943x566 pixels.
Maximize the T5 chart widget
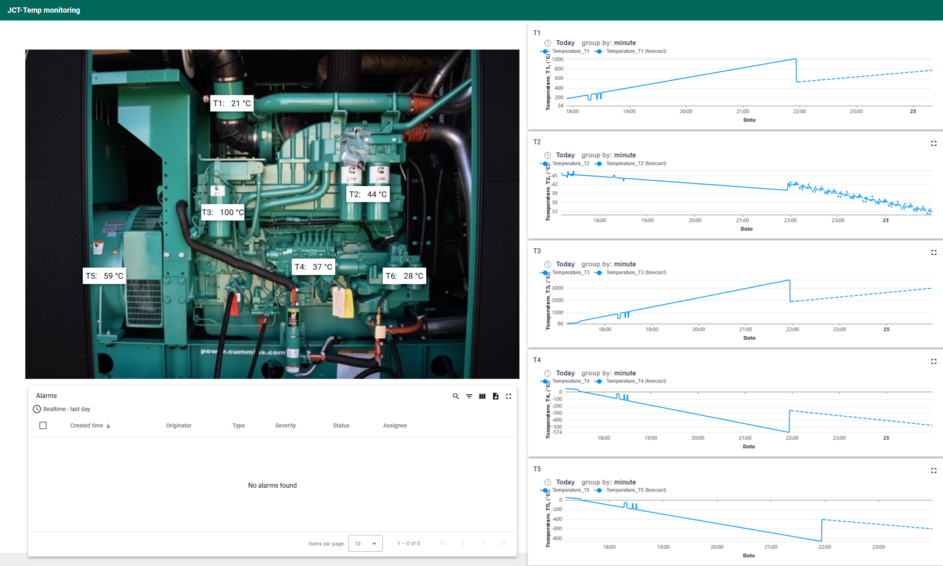coord(934,470)
